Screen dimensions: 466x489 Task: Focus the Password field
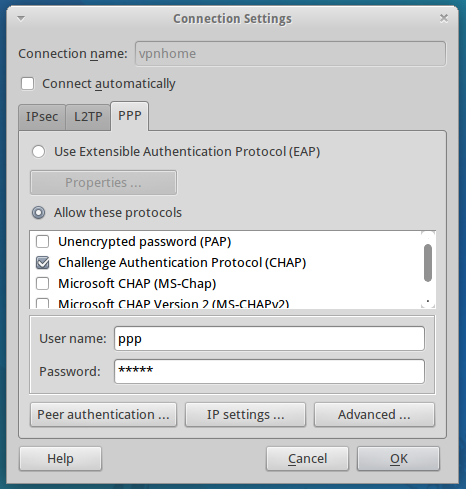(x=269, y=371)
